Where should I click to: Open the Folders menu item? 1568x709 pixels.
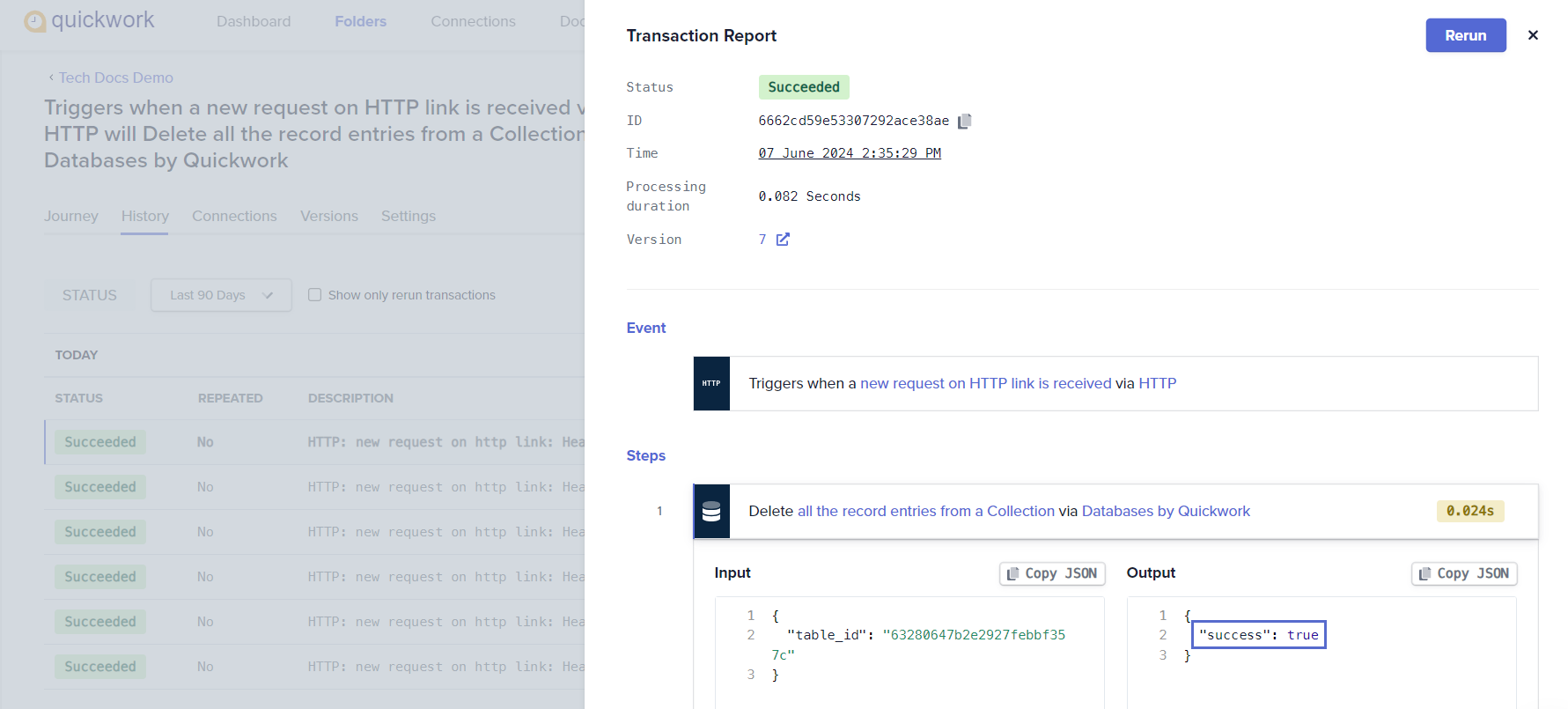(x=360, y=21)
